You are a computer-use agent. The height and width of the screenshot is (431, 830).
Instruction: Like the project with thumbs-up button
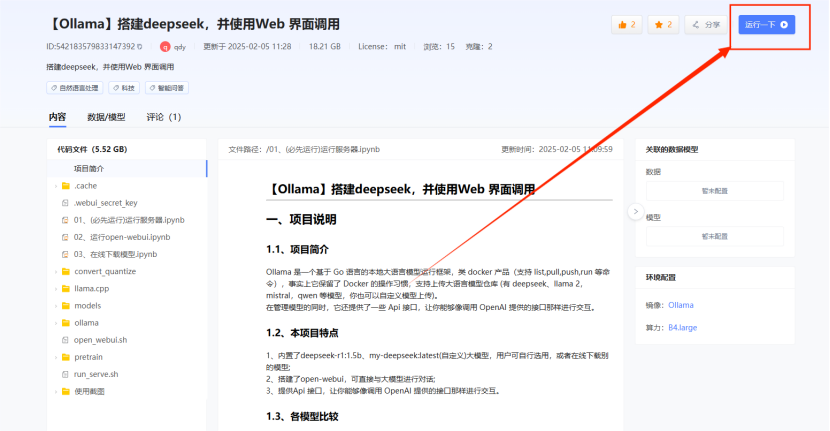click(x=627, y=25)
